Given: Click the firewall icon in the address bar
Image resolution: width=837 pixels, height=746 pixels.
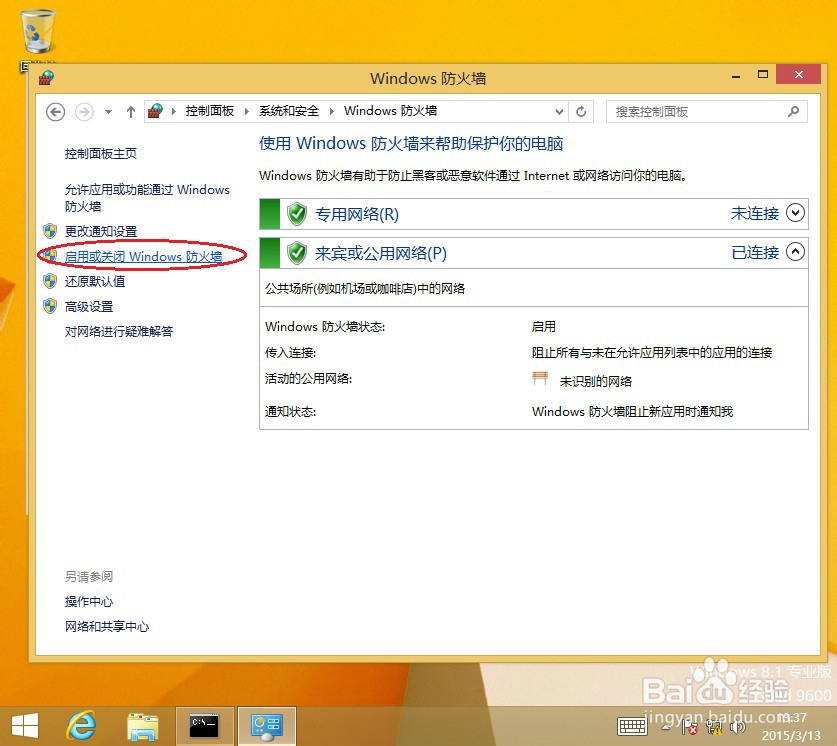Looking at the screenshot, I should click(155, 111).
